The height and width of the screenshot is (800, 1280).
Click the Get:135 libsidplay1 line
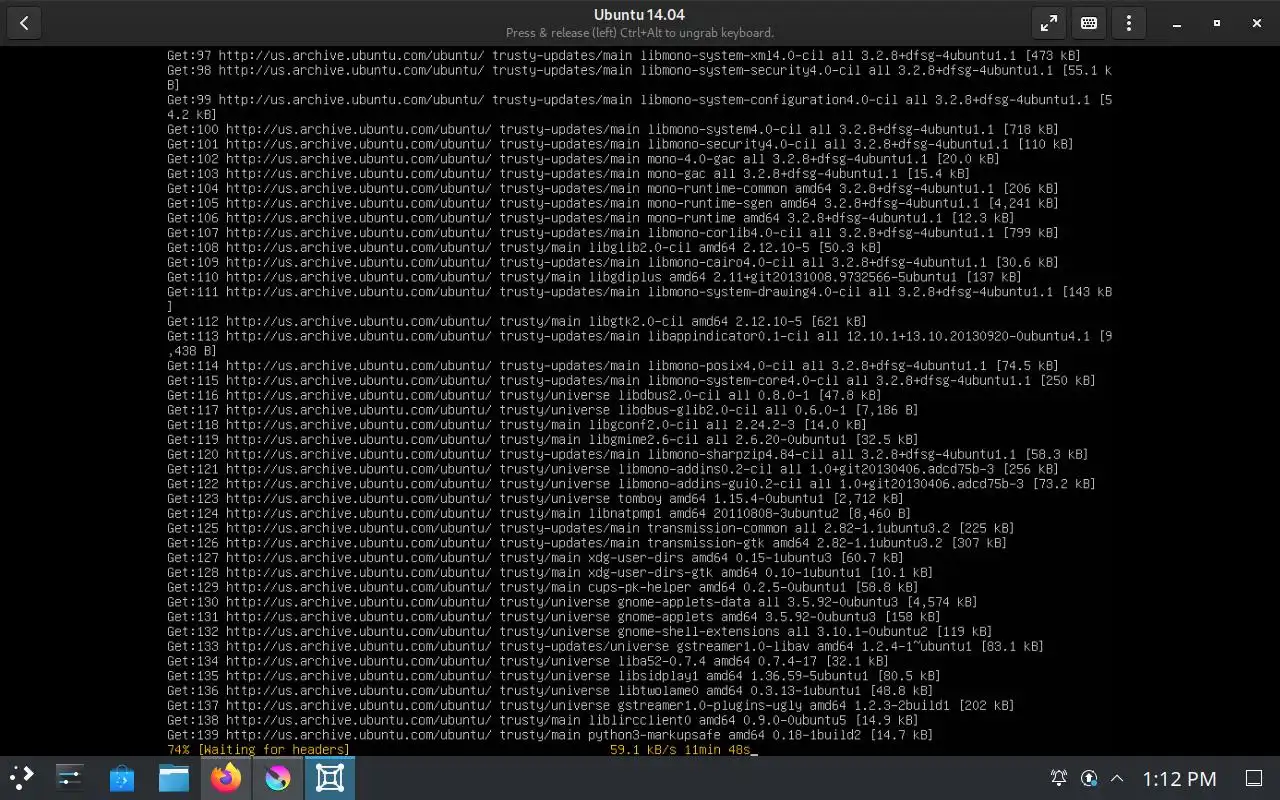point(554,676)
